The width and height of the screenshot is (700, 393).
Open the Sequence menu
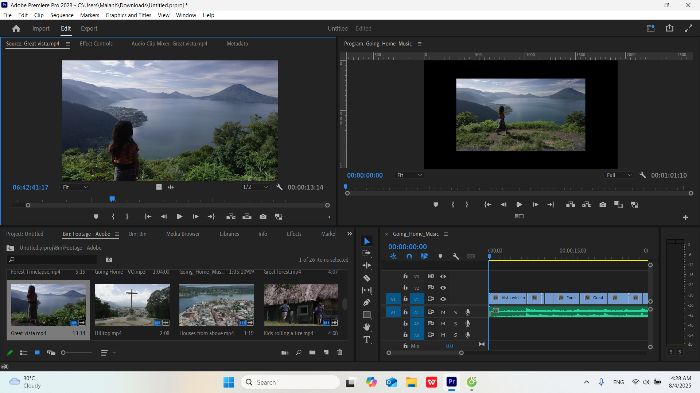click(62, 15)
